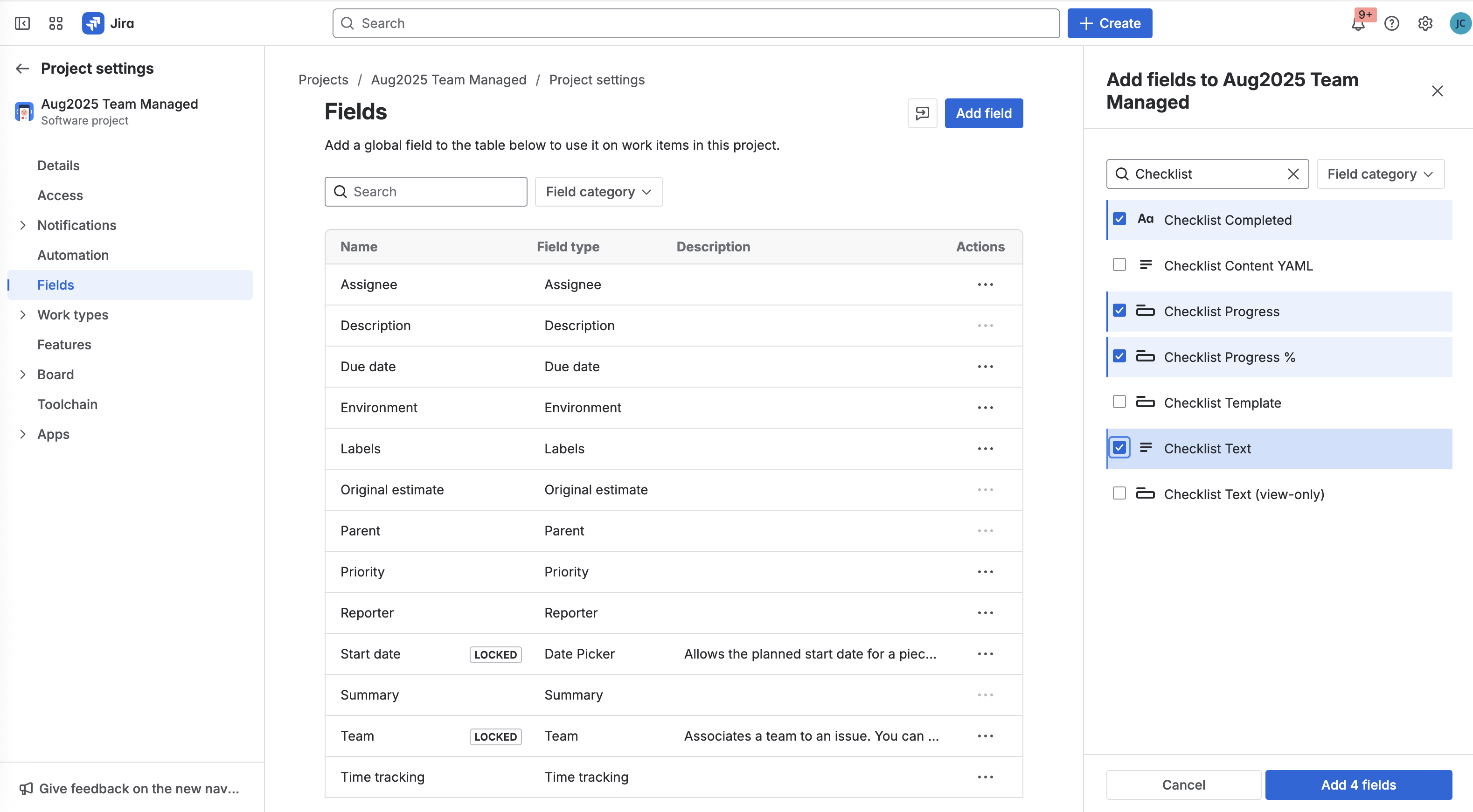Expand the Work types sidebar section
The height and width of the screenshot is (812, 1473).
(23, 315)
